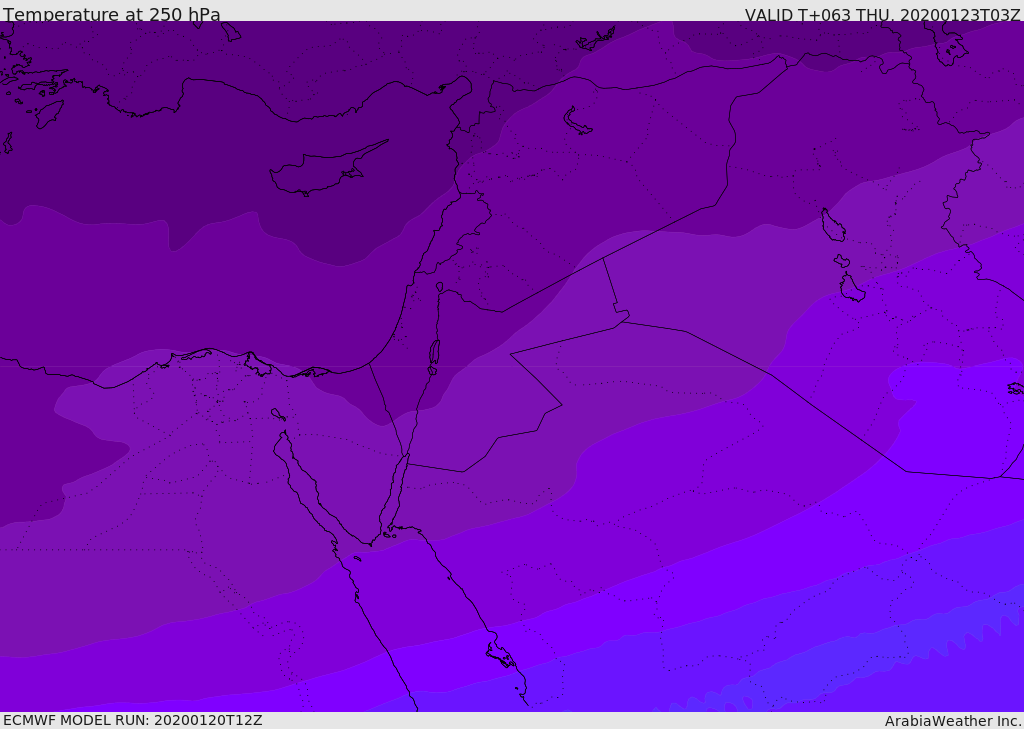Click the 'ECMWF MODEL RUN: 20200120T12Z' label

(133, 720)
